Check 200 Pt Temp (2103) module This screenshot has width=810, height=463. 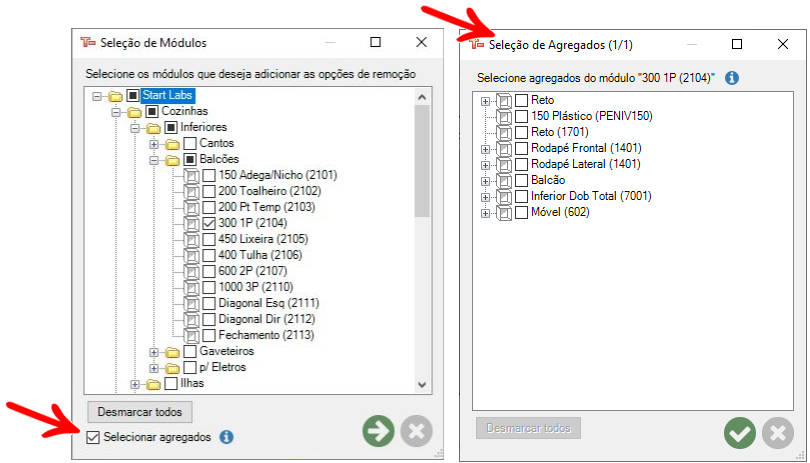(x=209, y=207)
